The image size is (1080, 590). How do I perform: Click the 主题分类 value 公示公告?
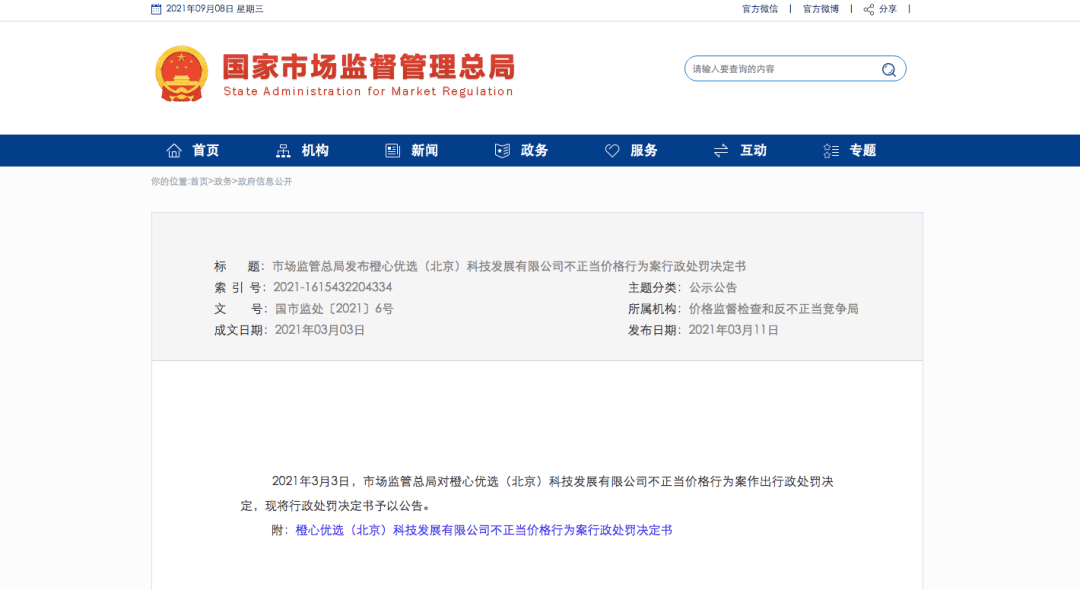(x=713, y=288)
